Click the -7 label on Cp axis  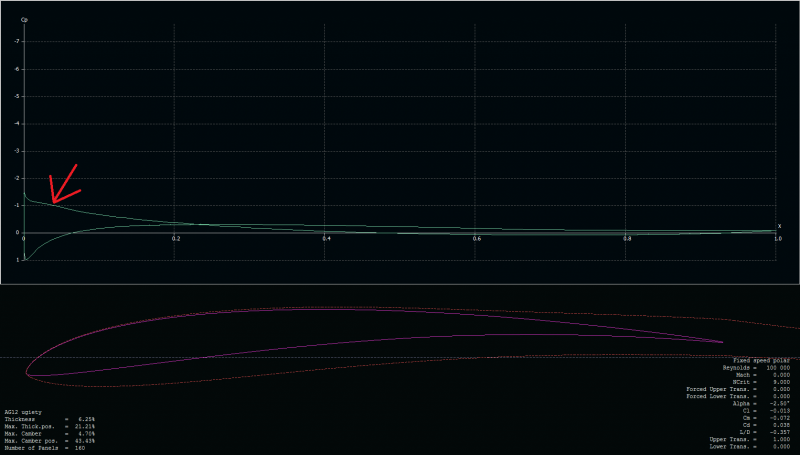coord(17,41)
